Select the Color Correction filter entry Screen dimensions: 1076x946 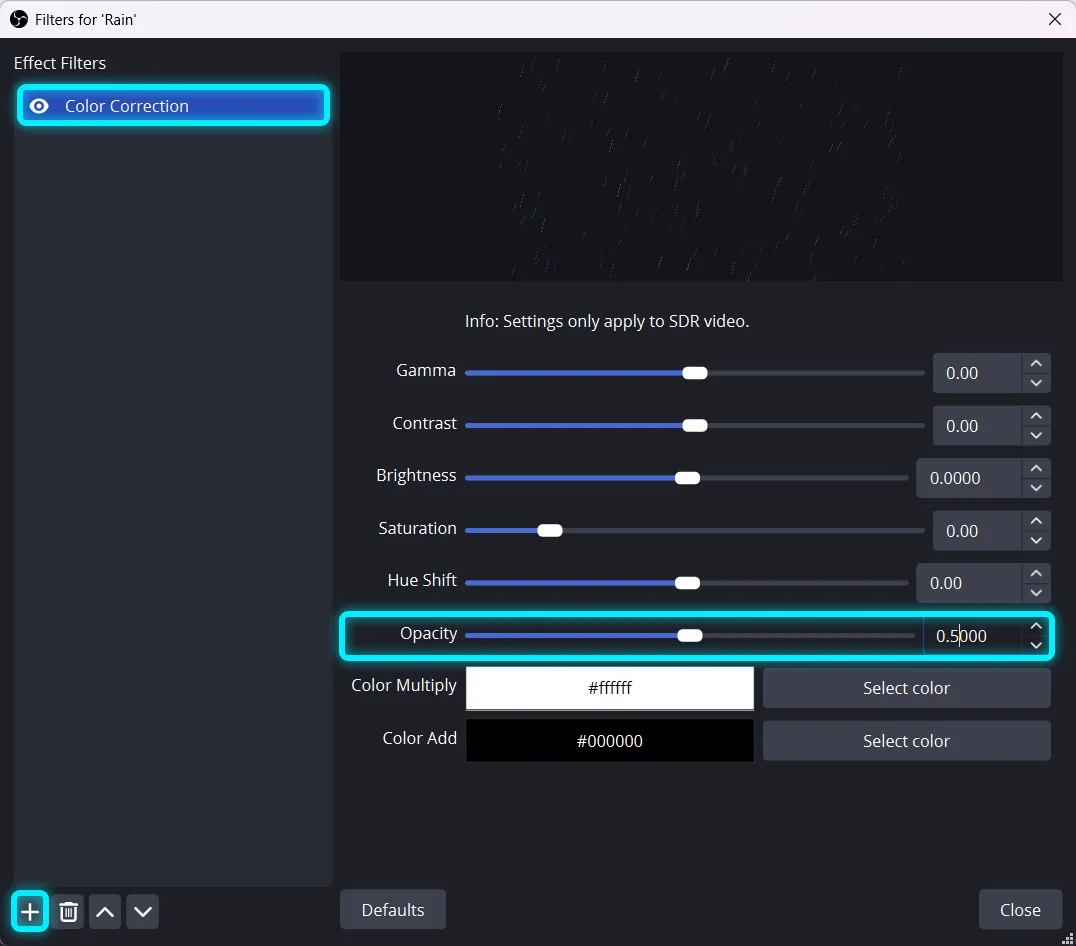tap(174, 106)
